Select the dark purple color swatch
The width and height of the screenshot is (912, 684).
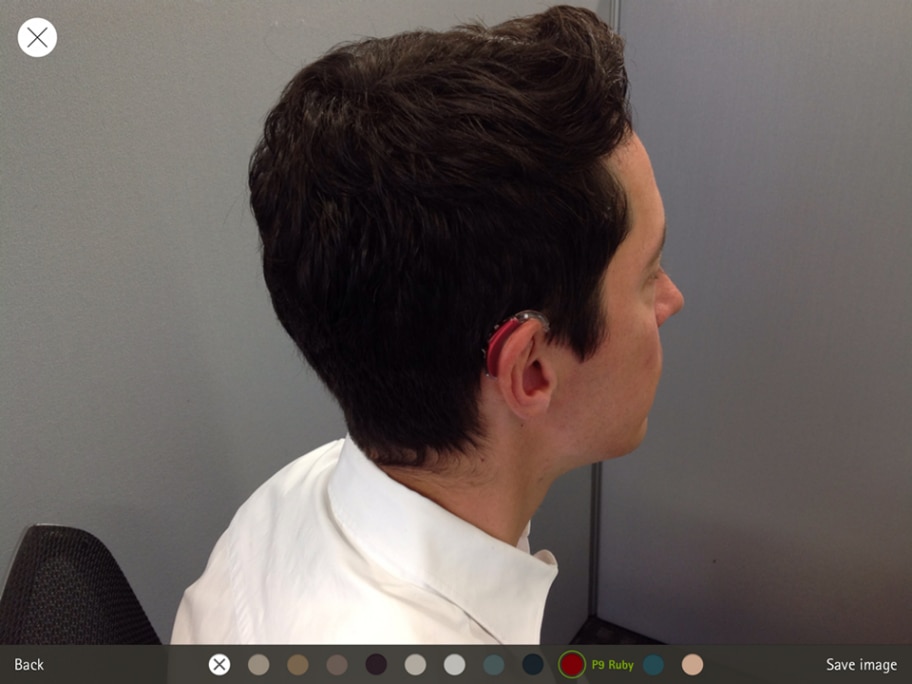(x=376, y=665)
